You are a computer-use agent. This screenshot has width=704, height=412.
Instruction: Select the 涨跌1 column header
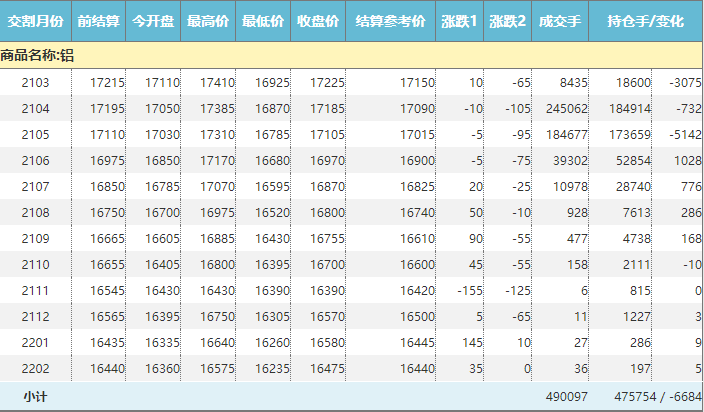[460, 21]
